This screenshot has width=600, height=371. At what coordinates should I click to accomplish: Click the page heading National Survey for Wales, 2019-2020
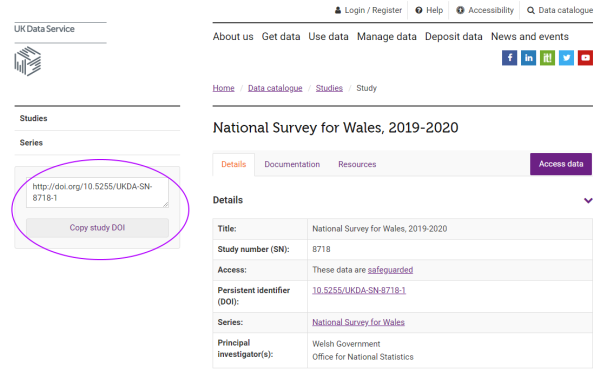coord(336,128)
